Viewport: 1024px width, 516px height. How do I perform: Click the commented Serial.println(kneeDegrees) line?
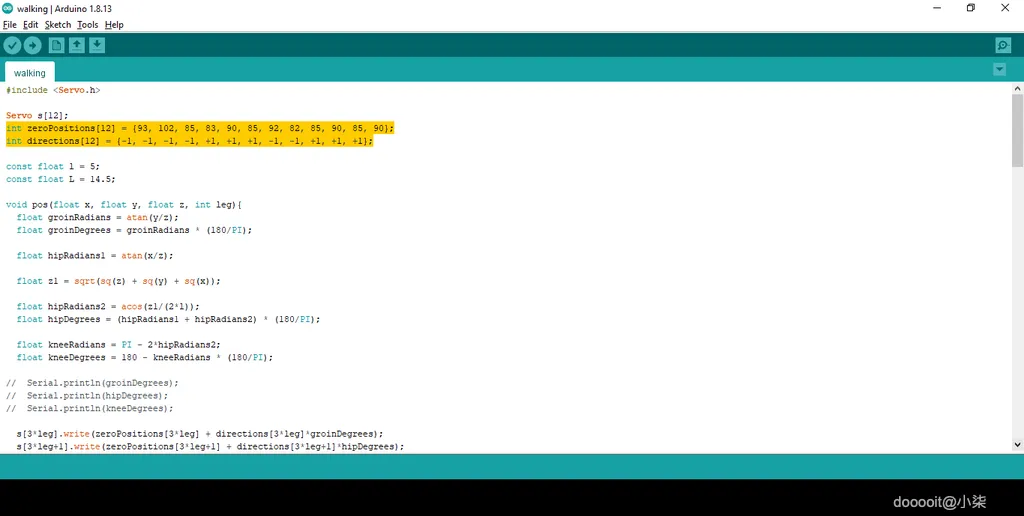[x=89, y=408]
